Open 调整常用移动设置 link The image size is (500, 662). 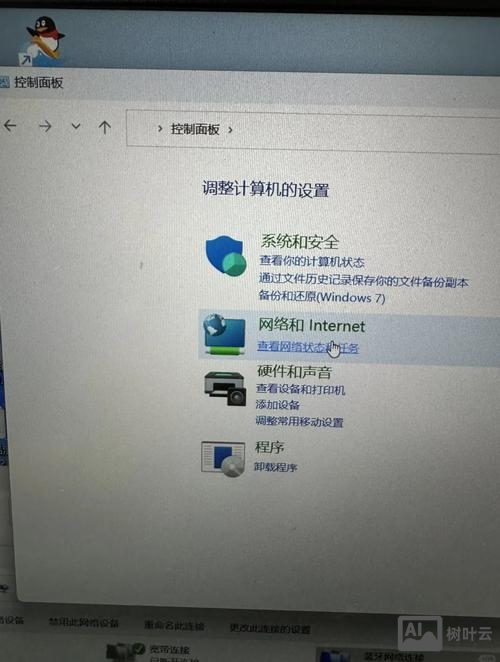pos(299,421)
